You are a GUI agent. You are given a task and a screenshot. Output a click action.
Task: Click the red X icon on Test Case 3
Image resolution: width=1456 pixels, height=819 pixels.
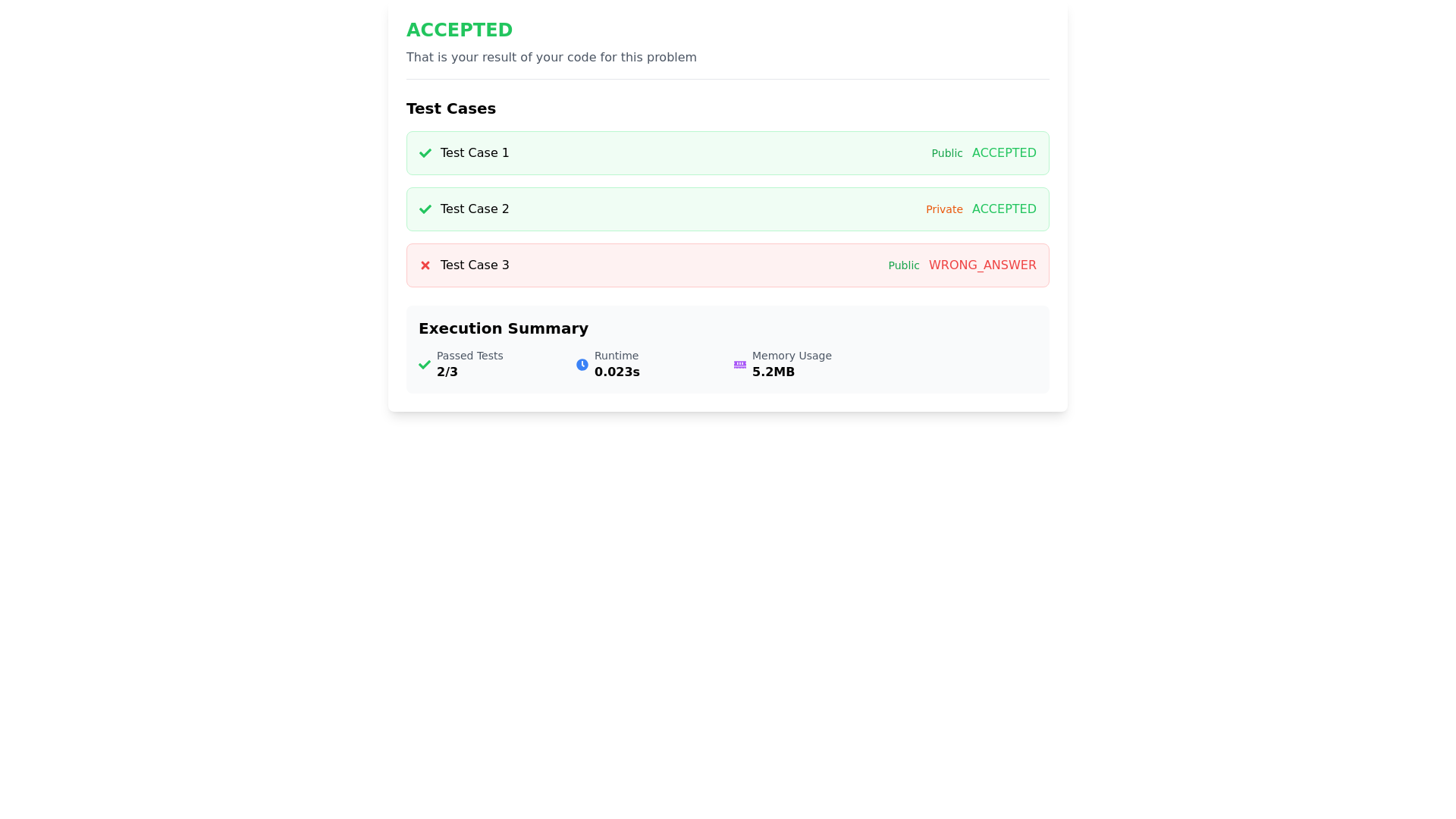pyautogui.click(x=425, y=265)
